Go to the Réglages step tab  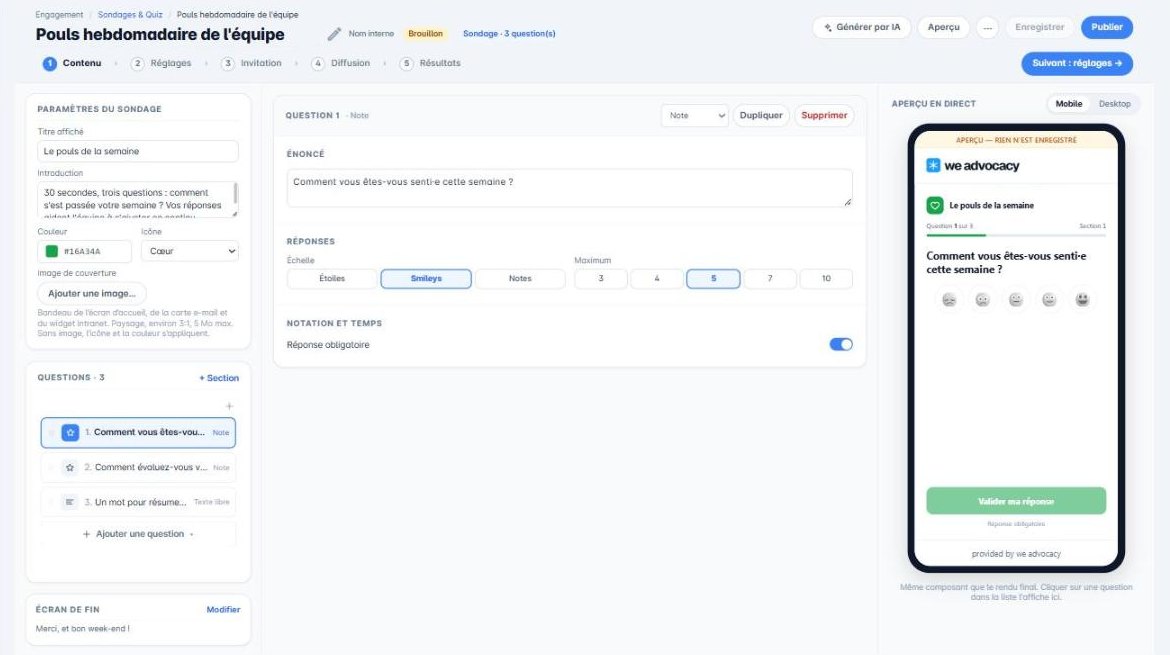(161, 63)
